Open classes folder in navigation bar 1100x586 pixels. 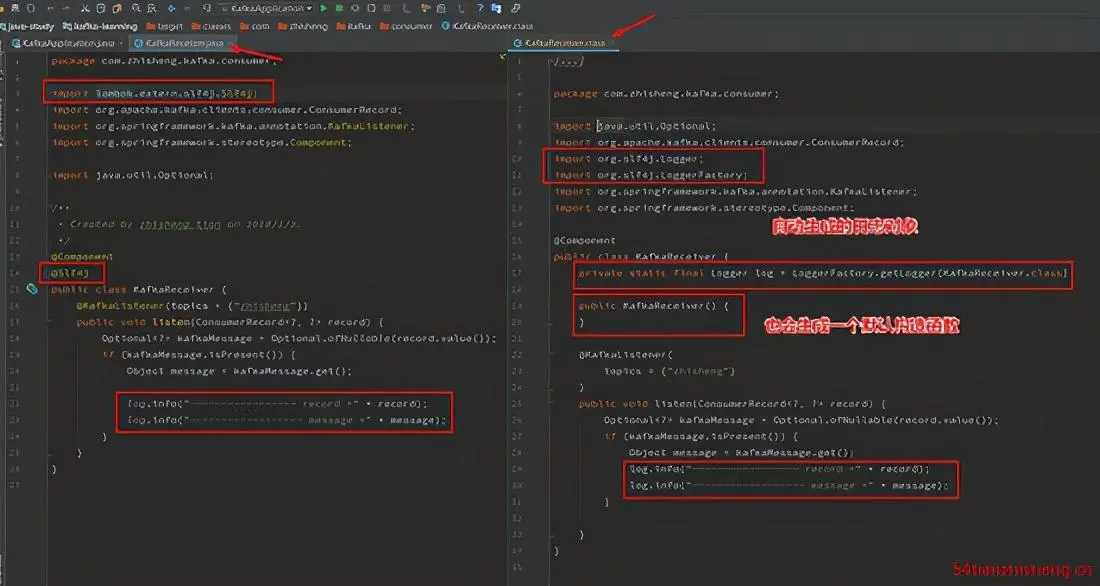211,26
